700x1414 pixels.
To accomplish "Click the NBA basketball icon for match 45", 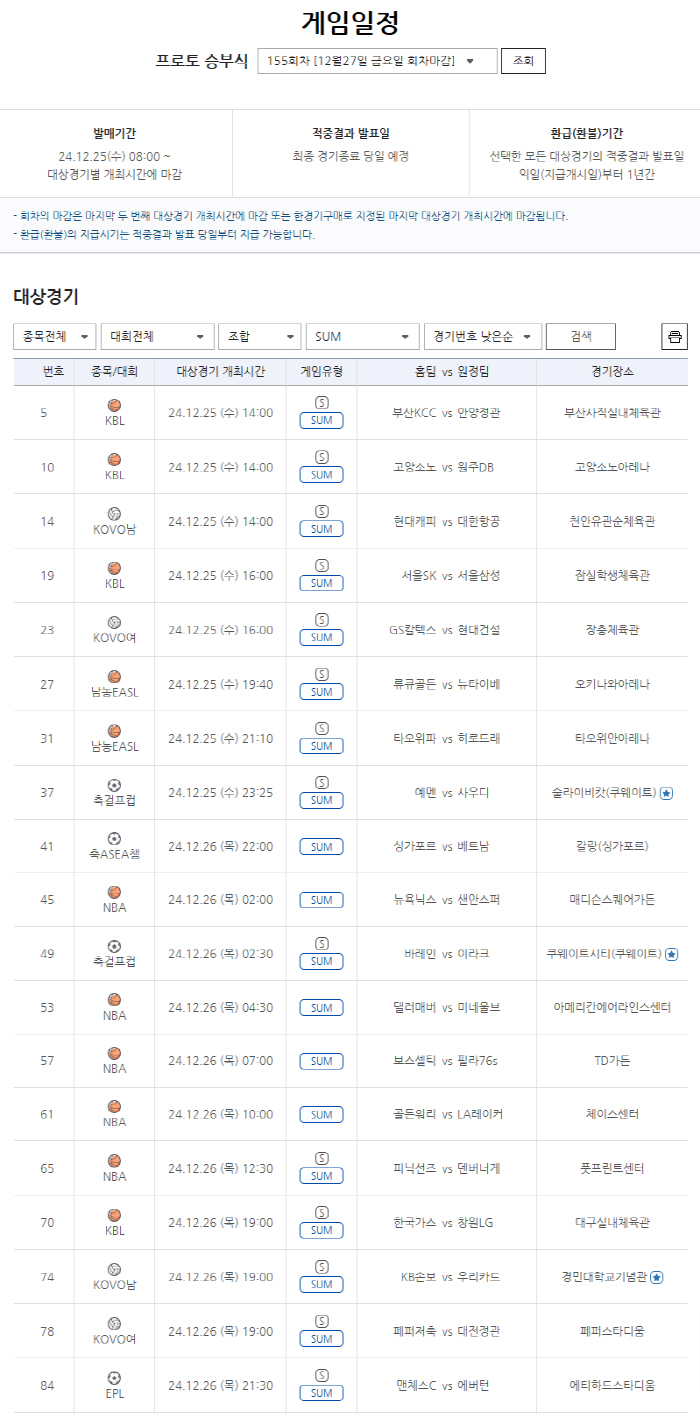I will (114, 892).
